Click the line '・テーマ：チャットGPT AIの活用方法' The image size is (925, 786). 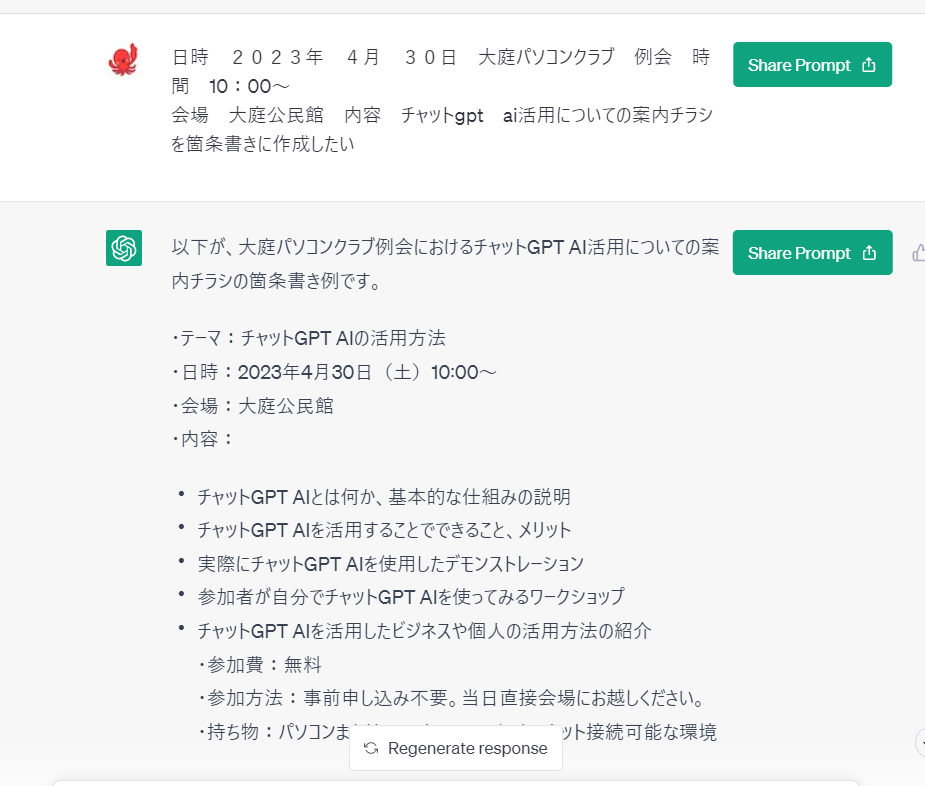pos(309,338)
